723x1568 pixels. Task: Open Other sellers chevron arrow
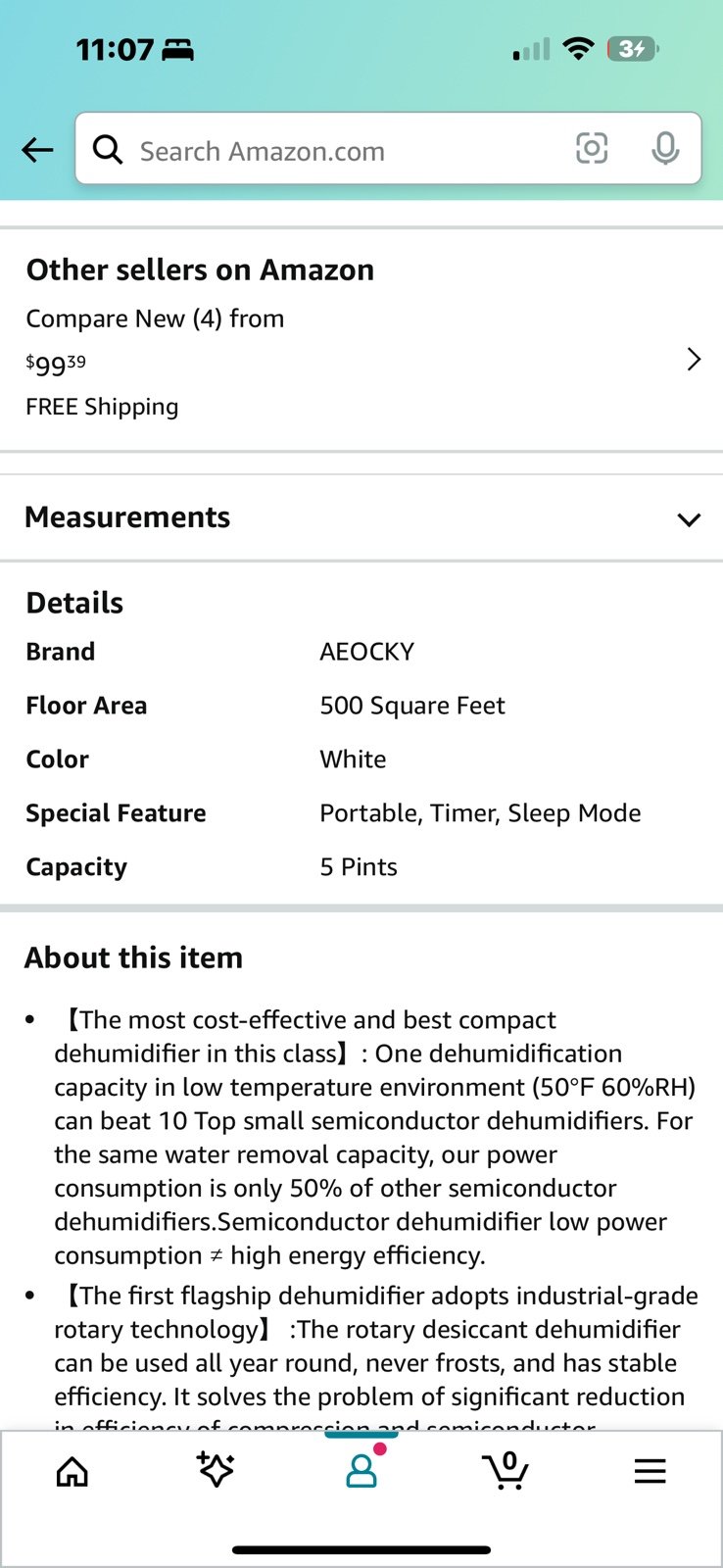[x=694, y=360]
